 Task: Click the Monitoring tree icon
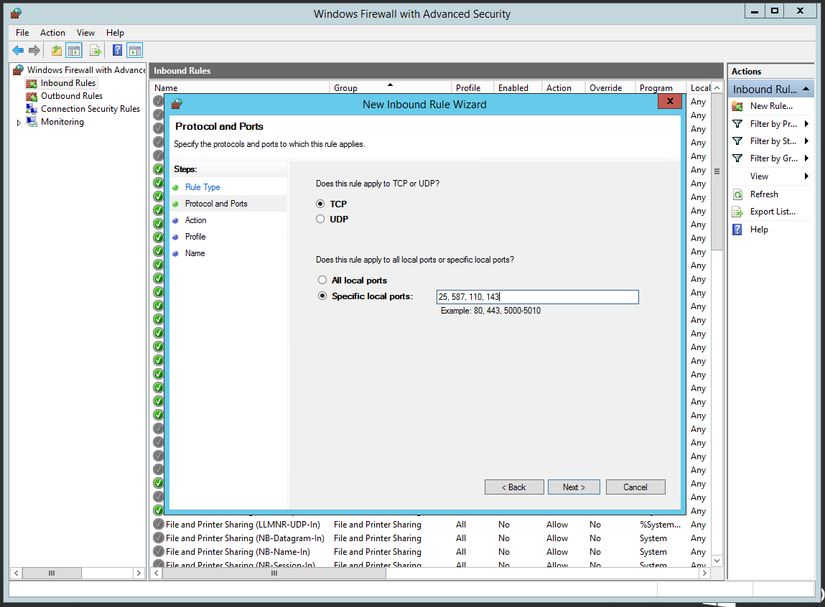tap(32, 122)
